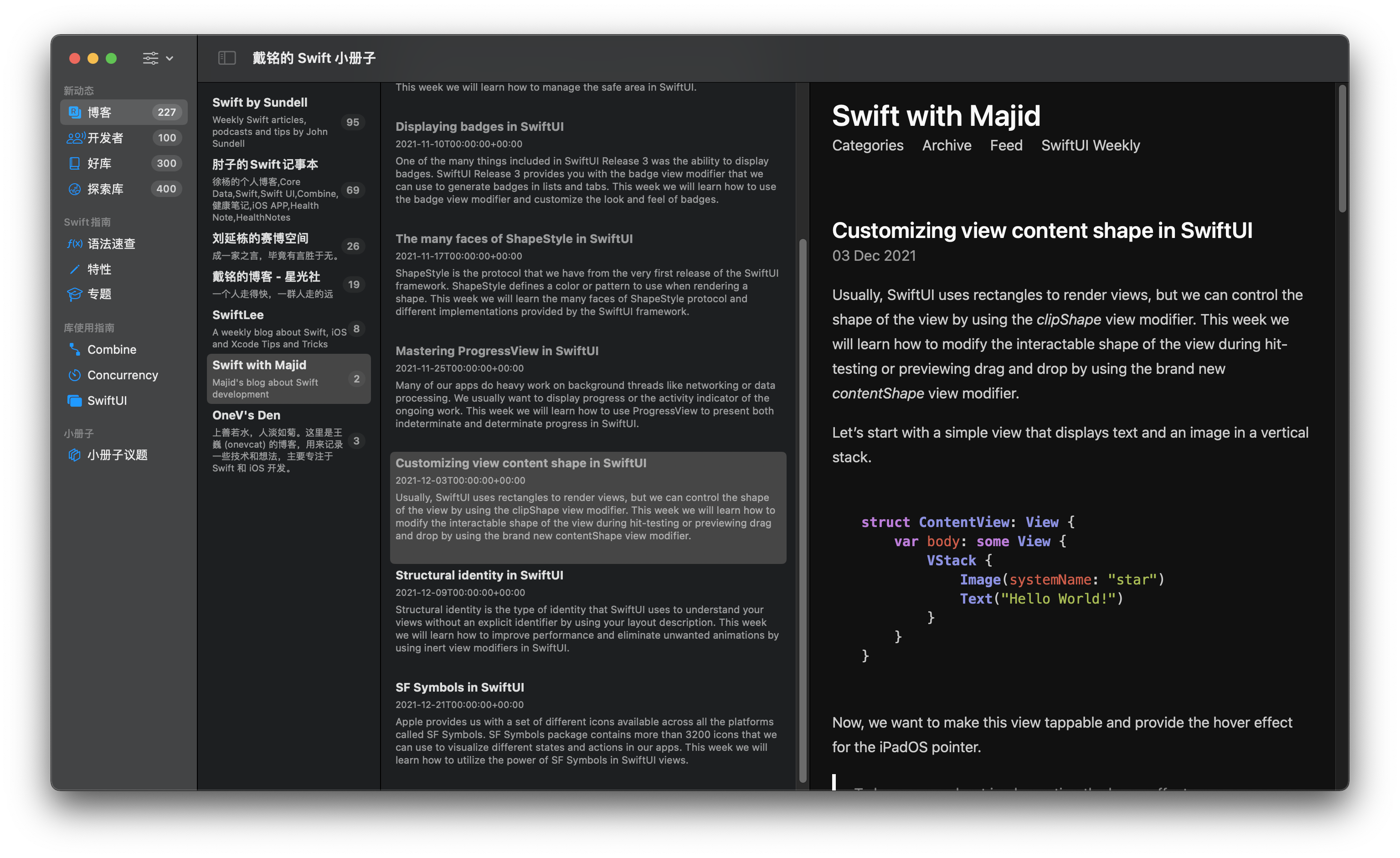Click the 语法速查 function icon

pos(74,244)
